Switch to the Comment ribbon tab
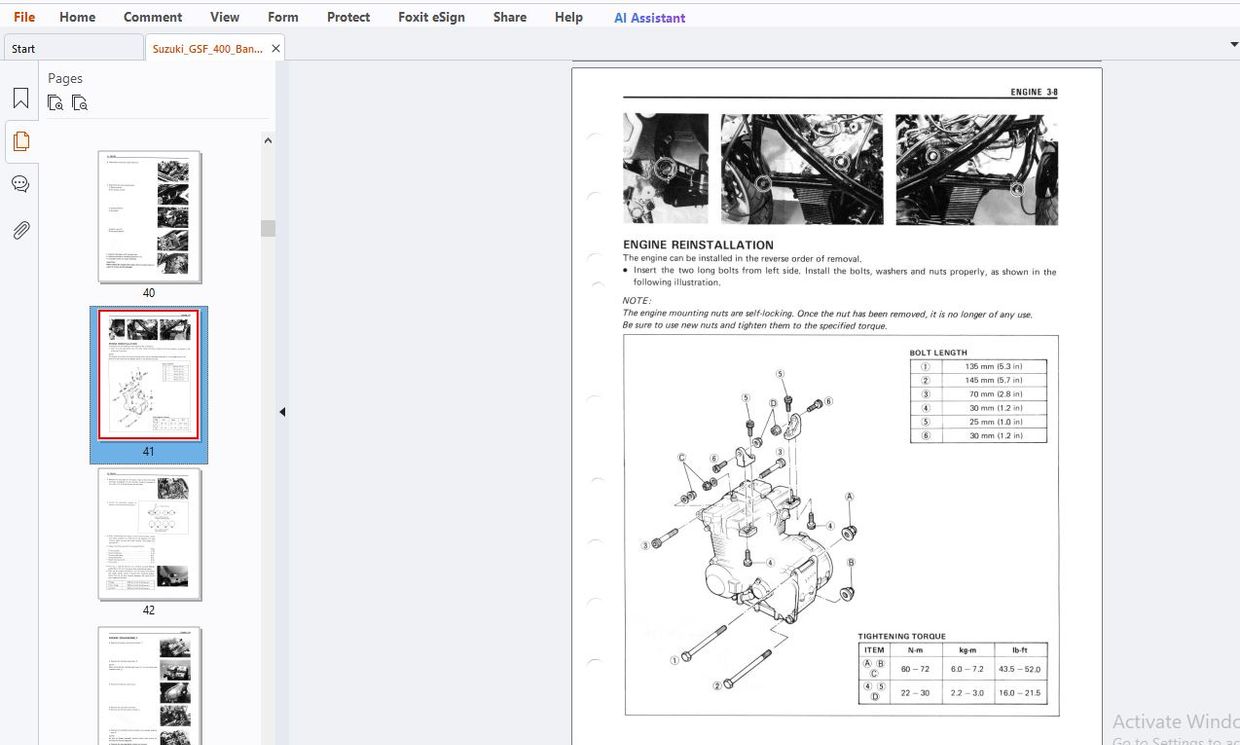Image resolution: width=1240 pixels, height=745 pixels. pyautogui.click(x=152, y=16)
